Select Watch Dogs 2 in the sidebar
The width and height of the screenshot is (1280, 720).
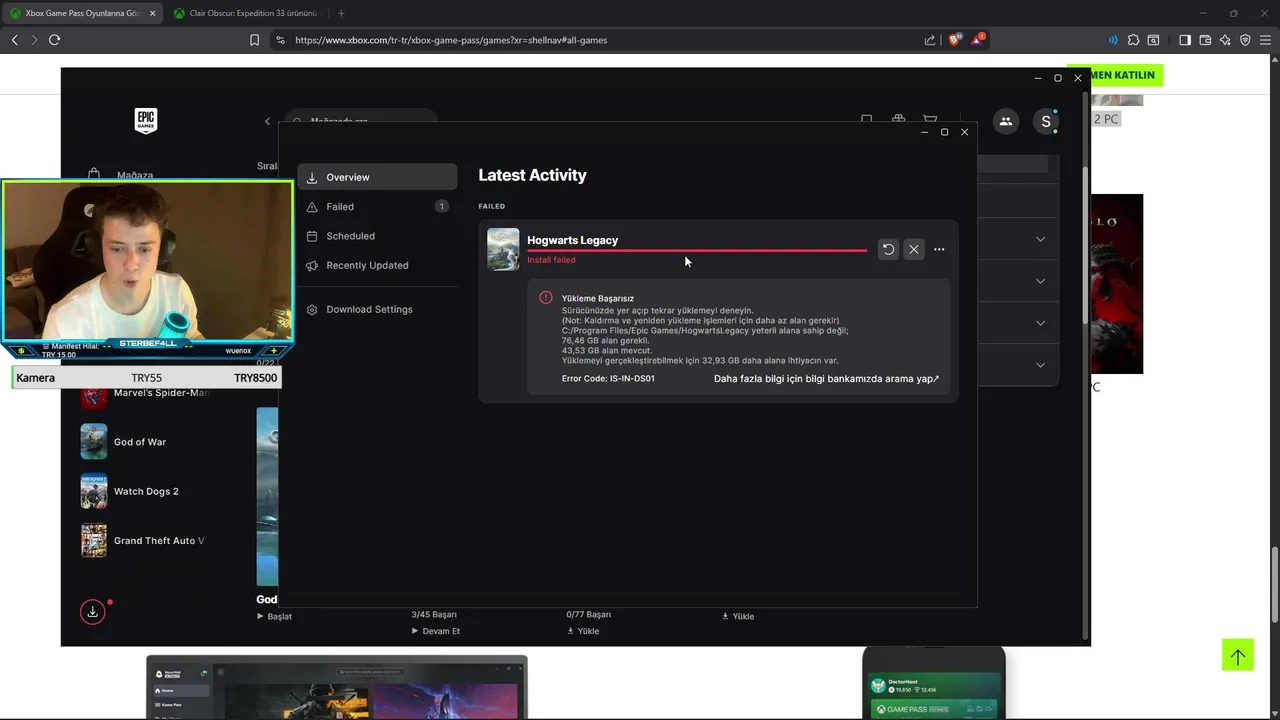coord(146,491)
